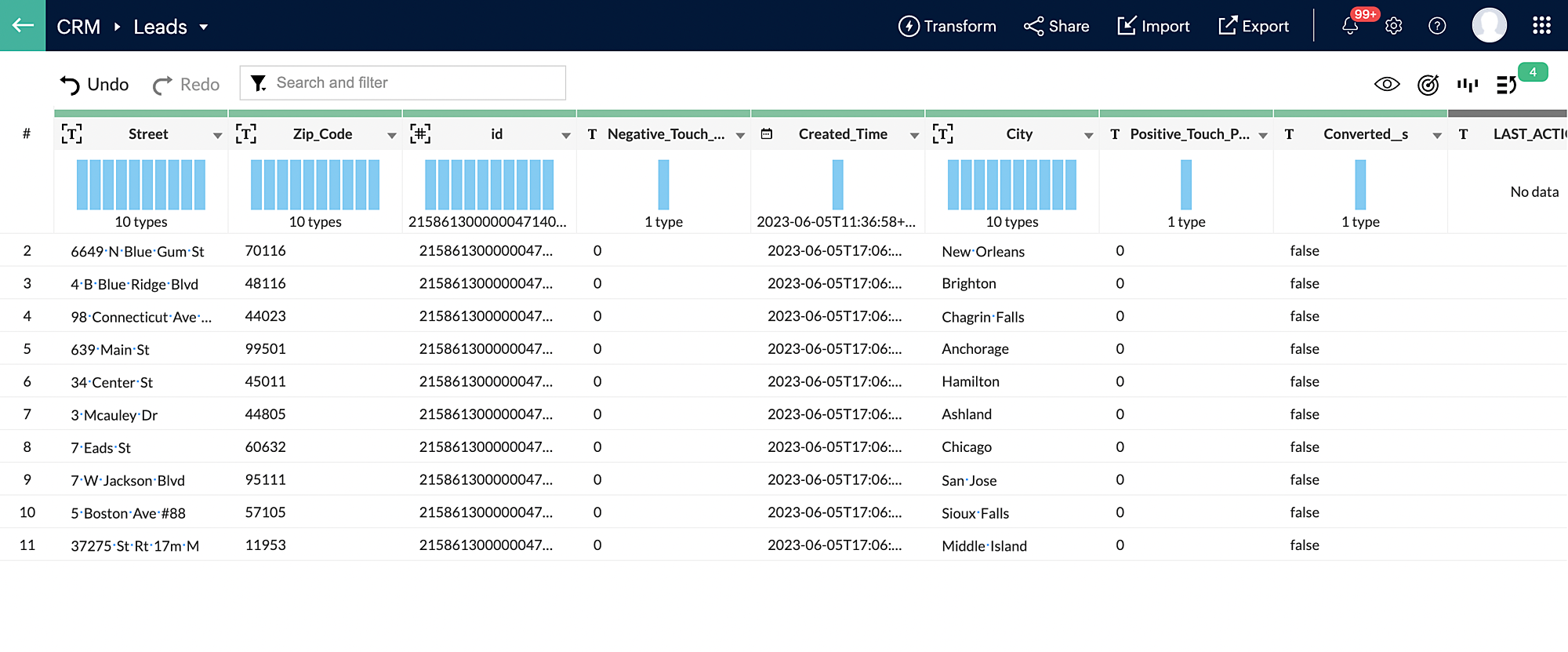Click the green back arrow button
The width and height of the screenshot is (1568, 652).
23,25
